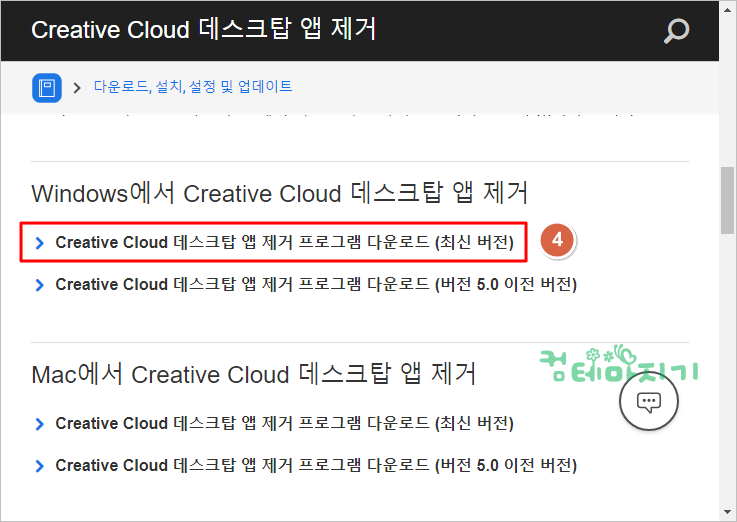The width and height of the screenshot is (737, 522).
Task: Click the vertical scrollbar thumb
Action: pyautogui.click(x=728, y=200)
